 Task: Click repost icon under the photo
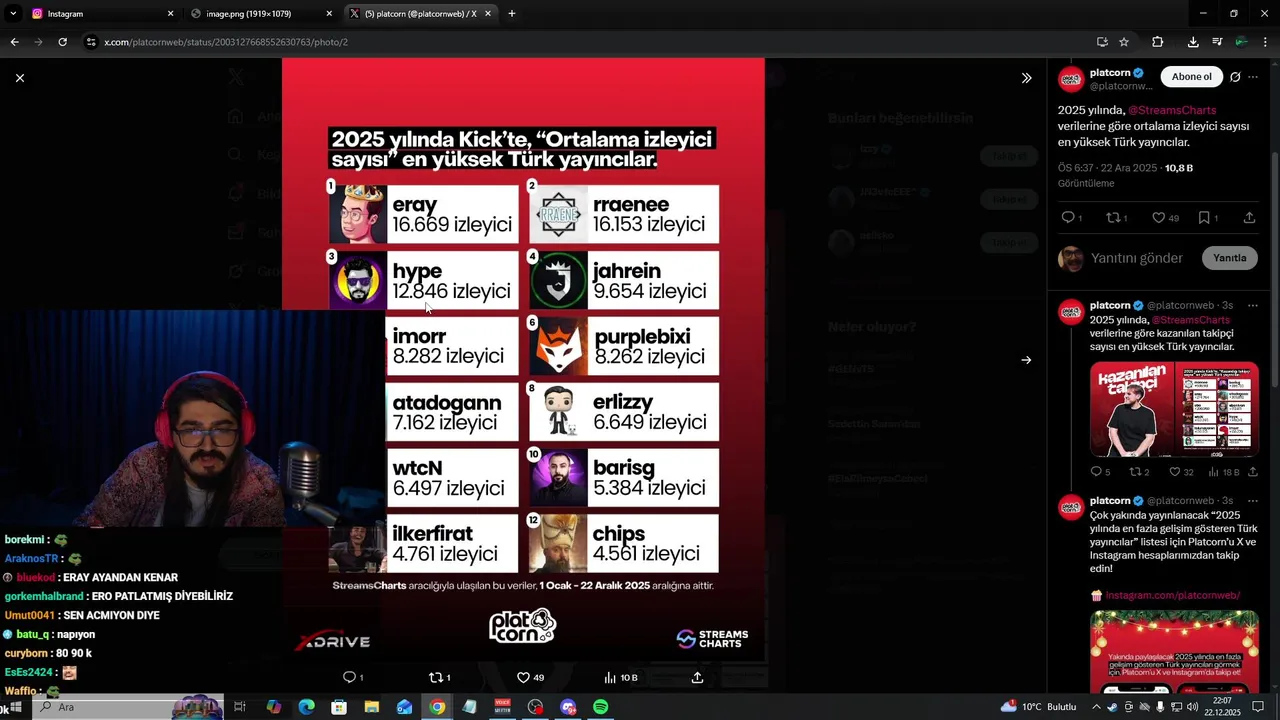435,677
